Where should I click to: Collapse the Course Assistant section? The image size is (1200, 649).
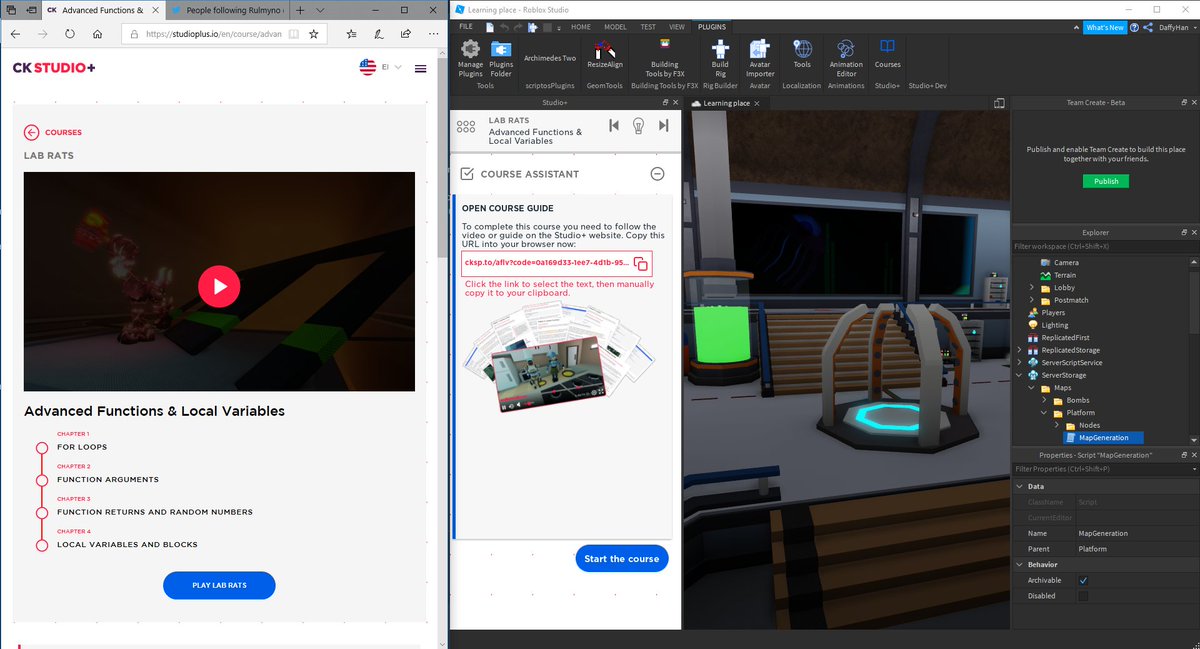pos(657,173)
